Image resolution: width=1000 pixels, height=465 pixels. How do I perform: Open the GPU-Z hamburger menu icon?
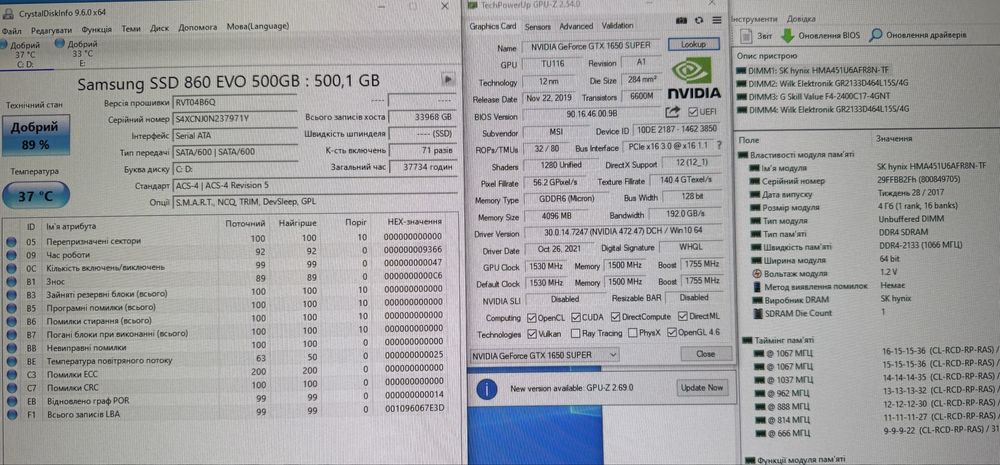(x=717, y=20)
